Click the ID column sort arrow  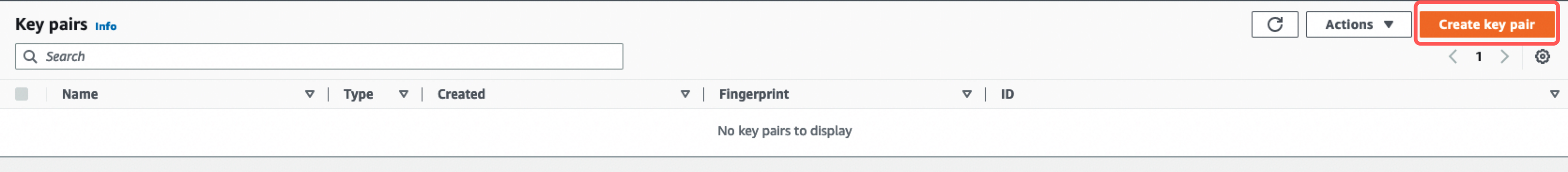(1554, 94)
